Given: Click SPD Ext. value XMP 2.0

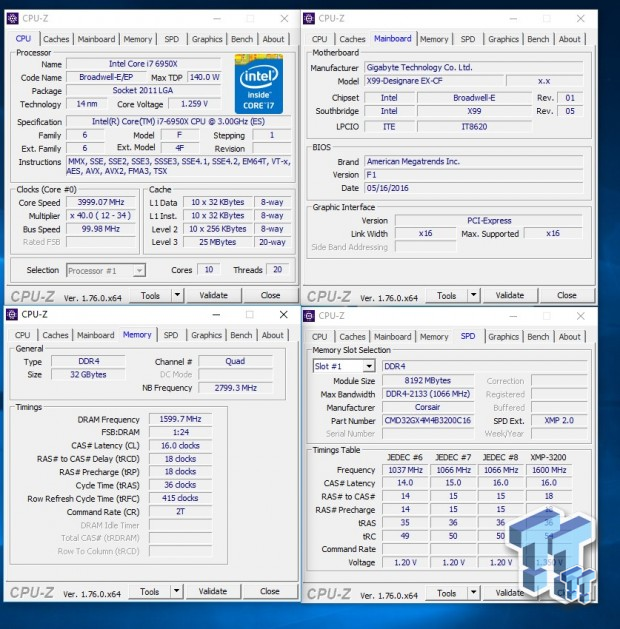Looking at the screenshot, I should coord(559,420).
